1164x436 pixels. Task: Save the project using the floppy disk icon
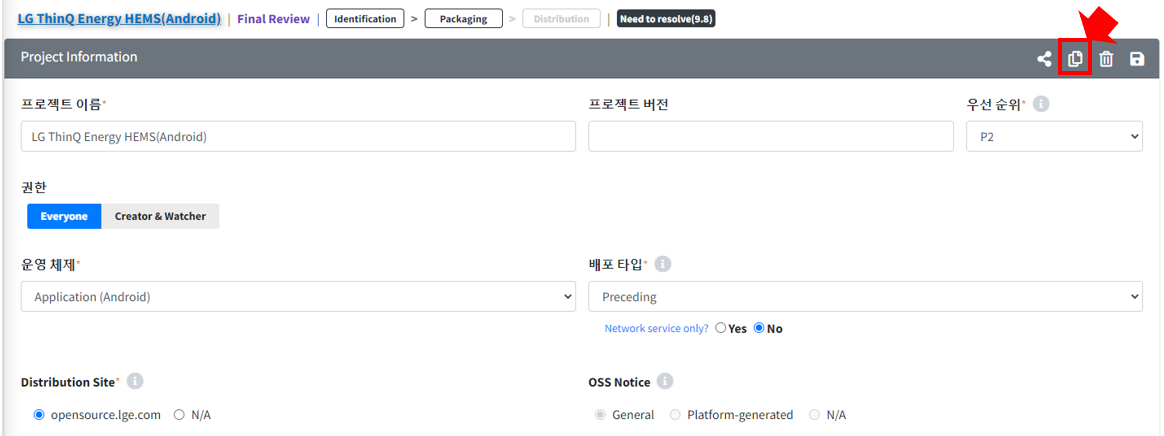(1137, 59)
